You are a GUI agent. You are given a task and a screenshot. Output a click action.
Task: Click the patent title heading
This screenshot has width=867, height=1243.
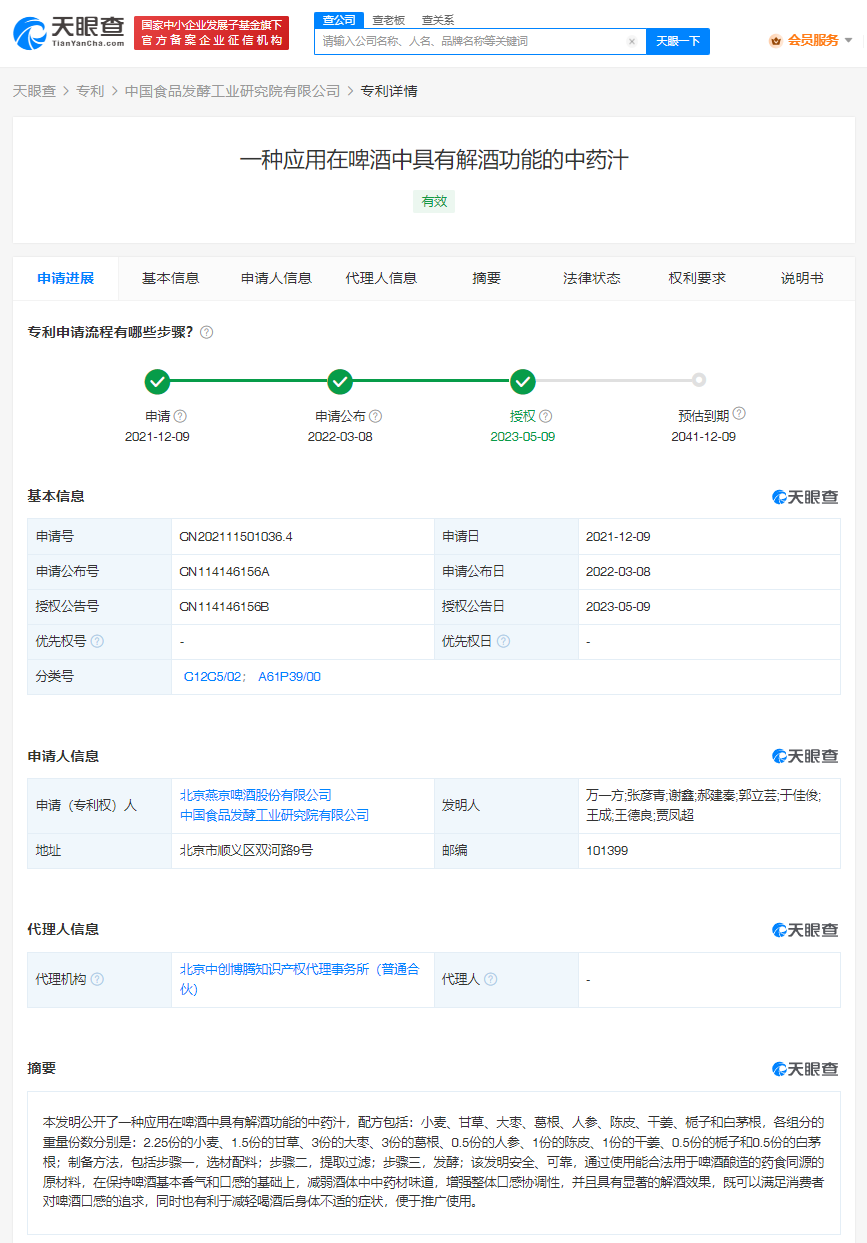coord(434,159)
